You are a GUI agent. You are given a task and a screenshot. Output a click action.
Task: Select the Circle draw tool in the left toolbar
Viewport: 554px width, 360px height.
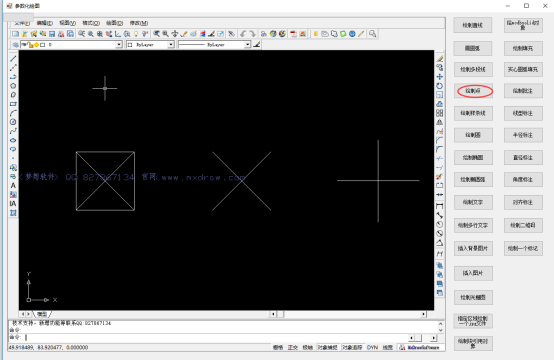(13, 122)
